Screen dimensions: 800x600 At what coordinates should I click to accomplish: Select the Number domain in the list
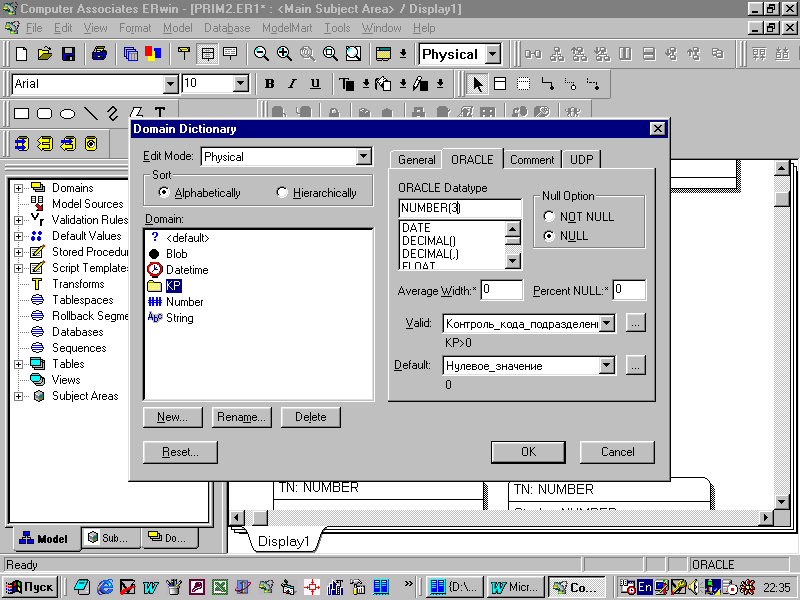185,302
